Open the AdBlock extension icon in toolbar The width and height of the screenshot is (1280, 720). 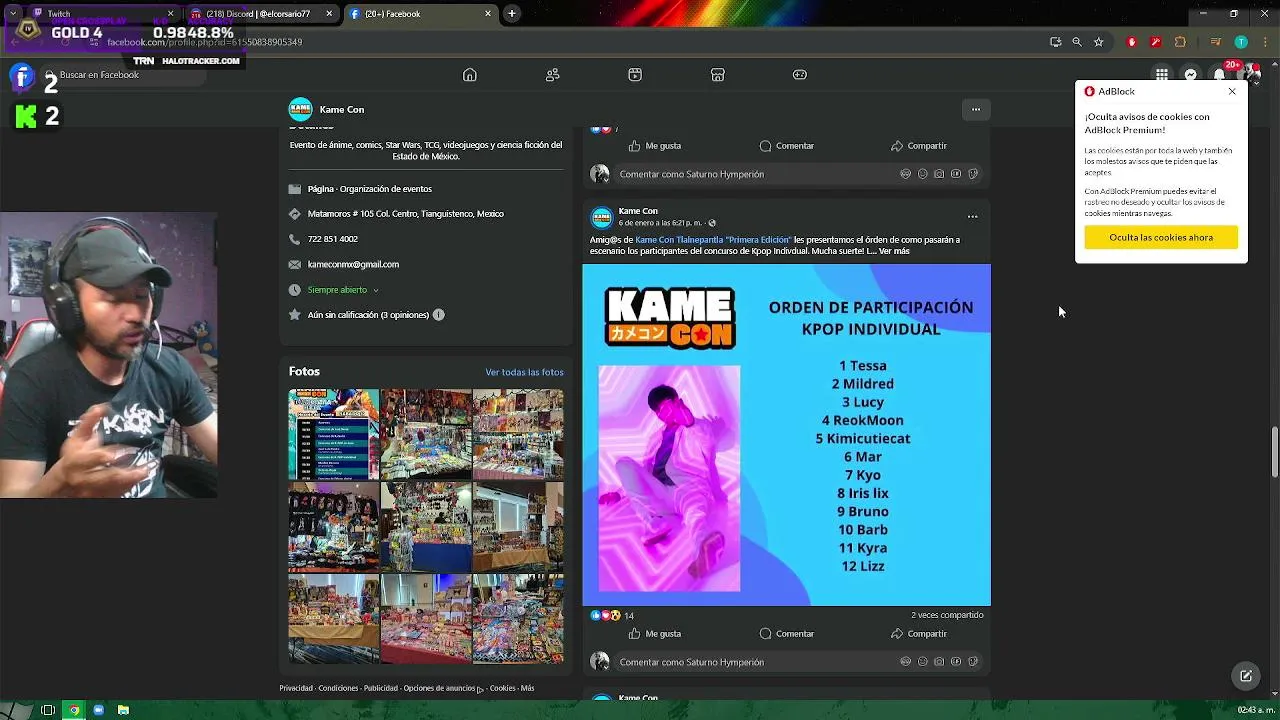click(1132, 42)
